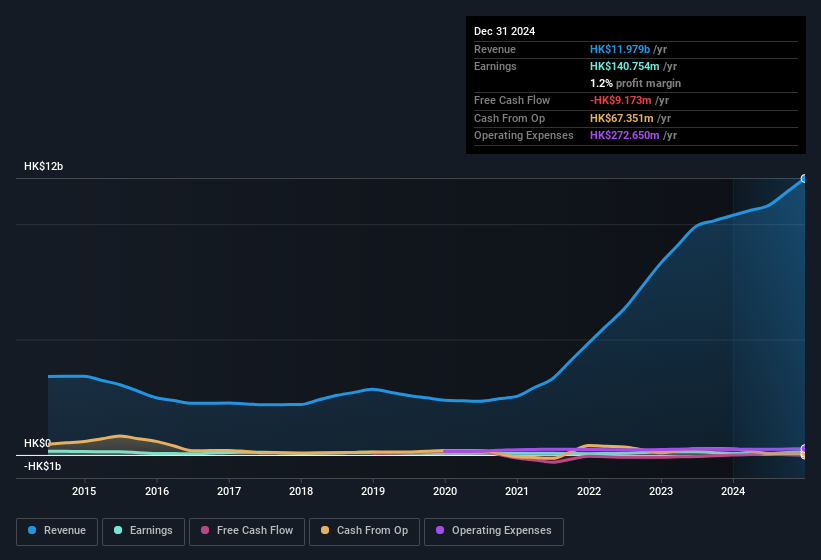Click the Revenue row label in tooltip
The image size is (821, 560).
(x=495, y=49)
